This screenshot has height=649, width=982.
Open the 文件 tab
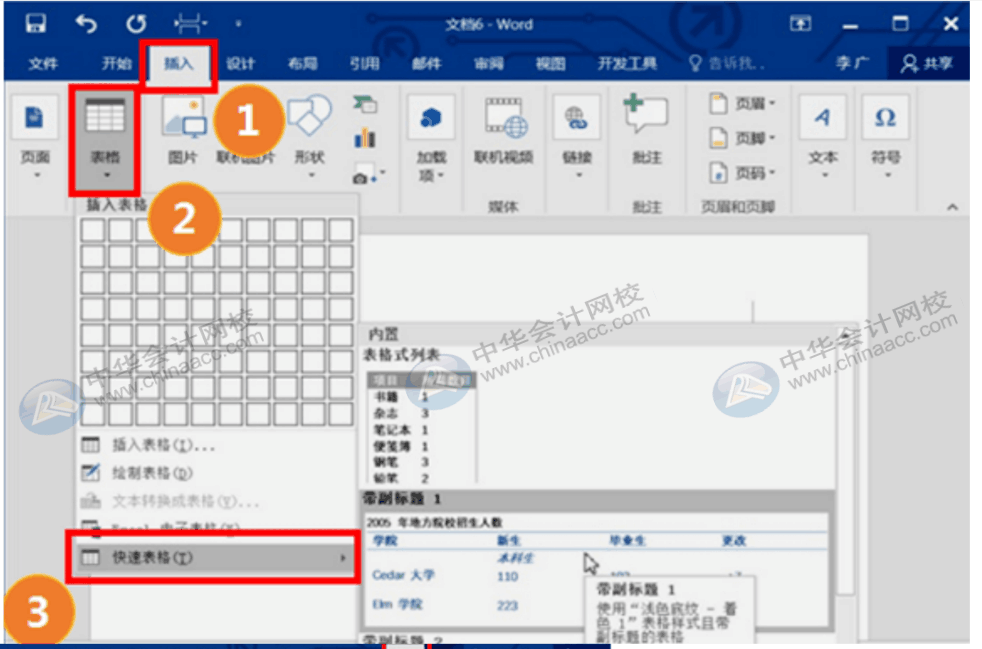(x=43, y=63)
